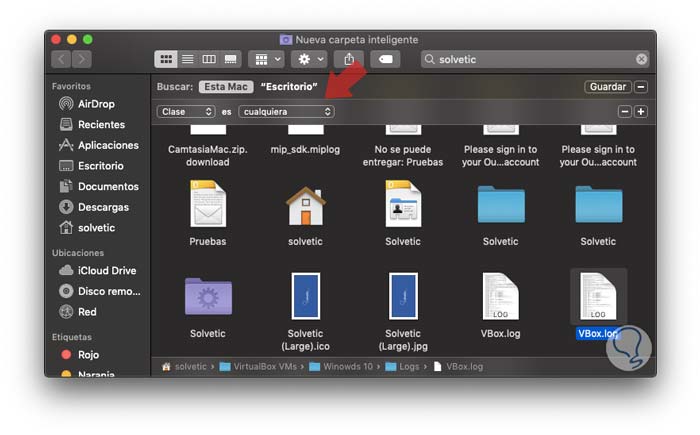
Task: Open AirDrop in the sidebar
Action: click(88, 104)
